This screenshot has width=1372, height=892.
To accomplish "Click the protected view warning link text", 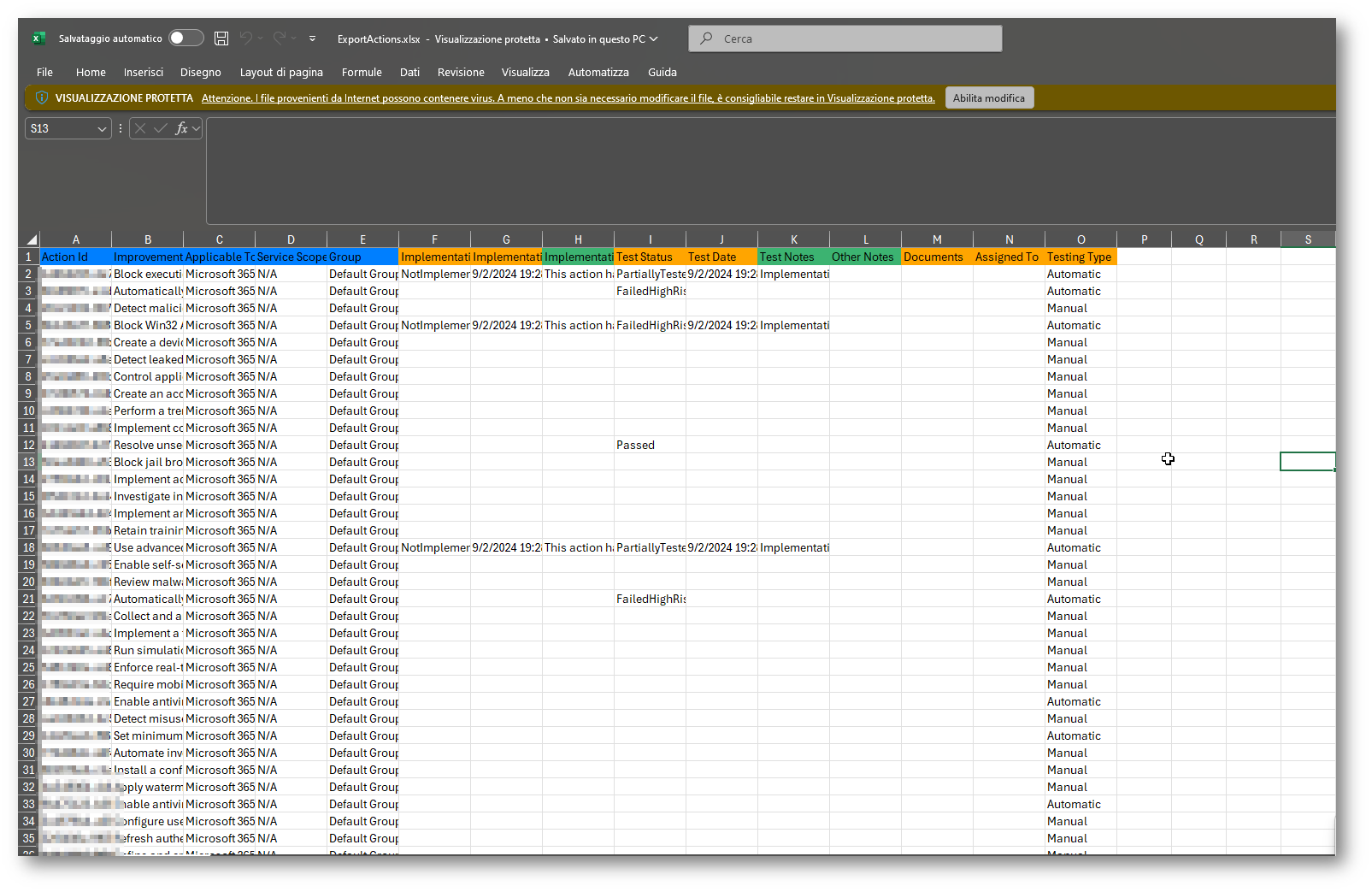I will (568, 98).
